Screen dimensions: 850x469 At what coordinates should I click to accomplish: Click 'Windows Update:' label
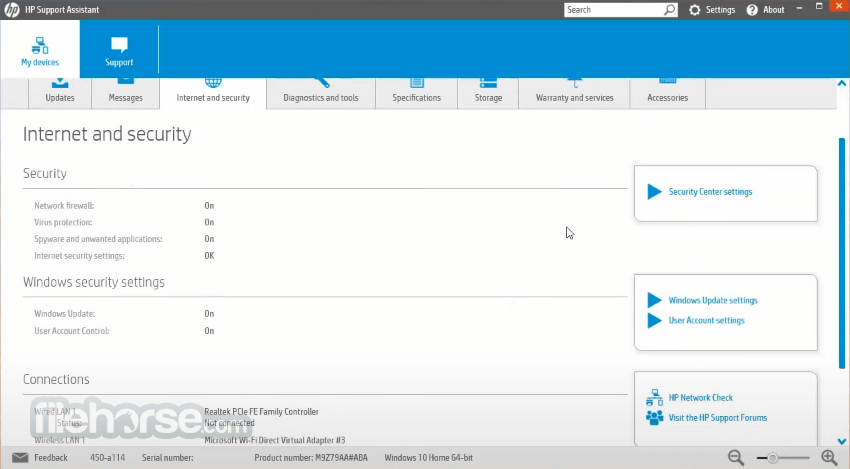pyautogui.click(x=65, y=313)
